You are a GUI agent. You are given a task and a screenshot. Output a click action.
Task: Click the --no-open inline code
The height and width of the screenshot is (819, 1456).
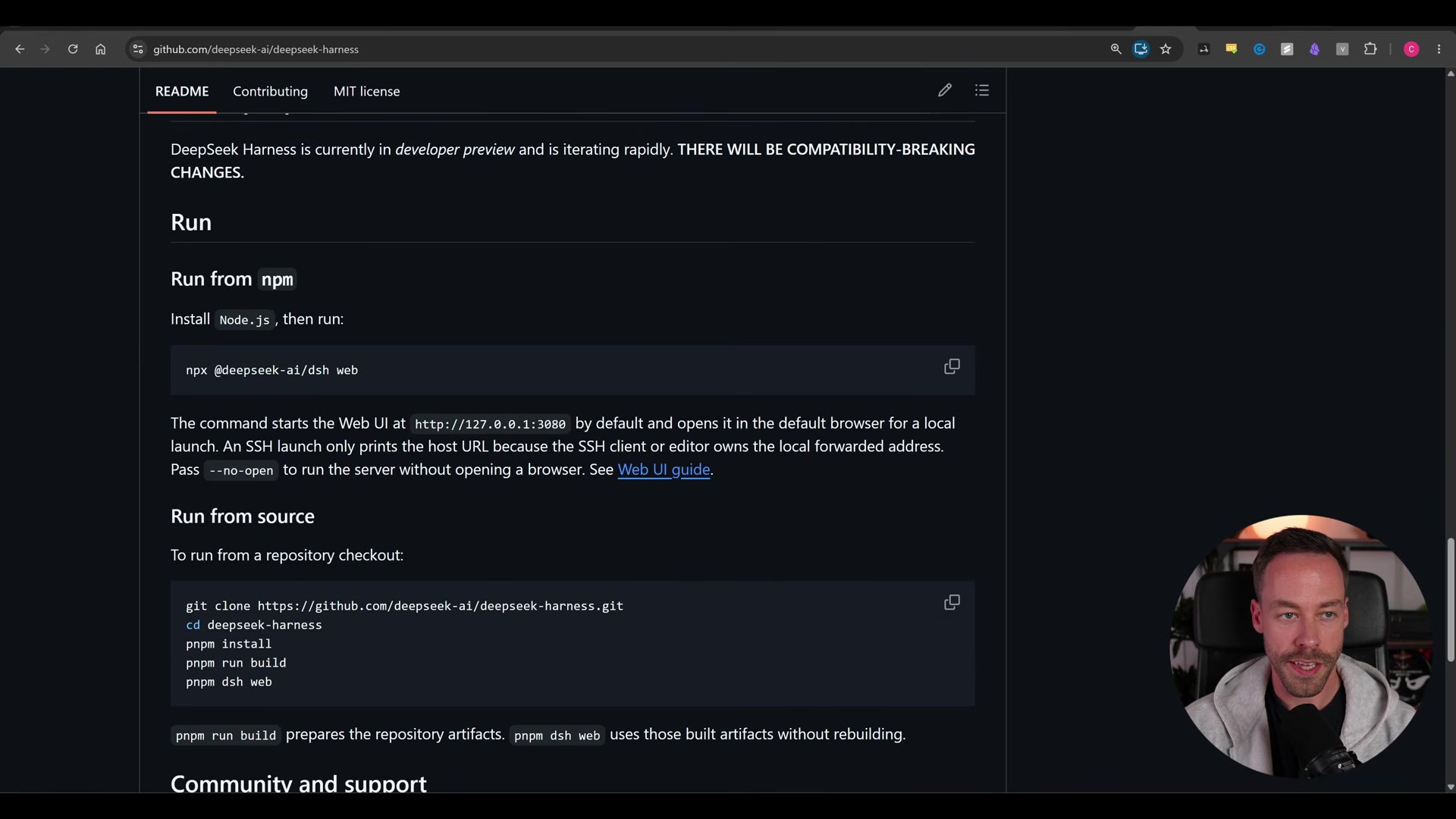(x=241, y=470)
